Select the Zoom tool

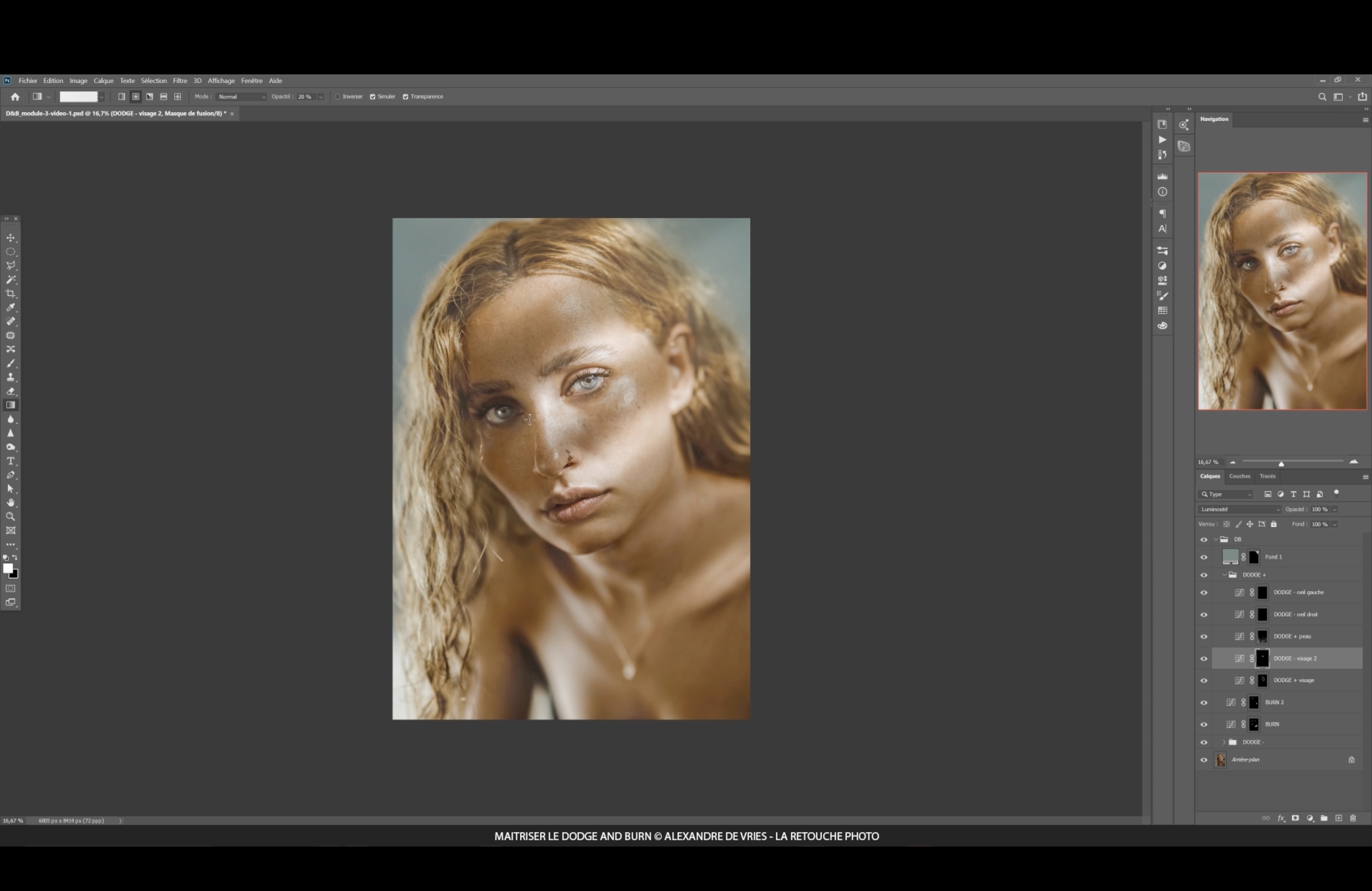pos(10,516)
